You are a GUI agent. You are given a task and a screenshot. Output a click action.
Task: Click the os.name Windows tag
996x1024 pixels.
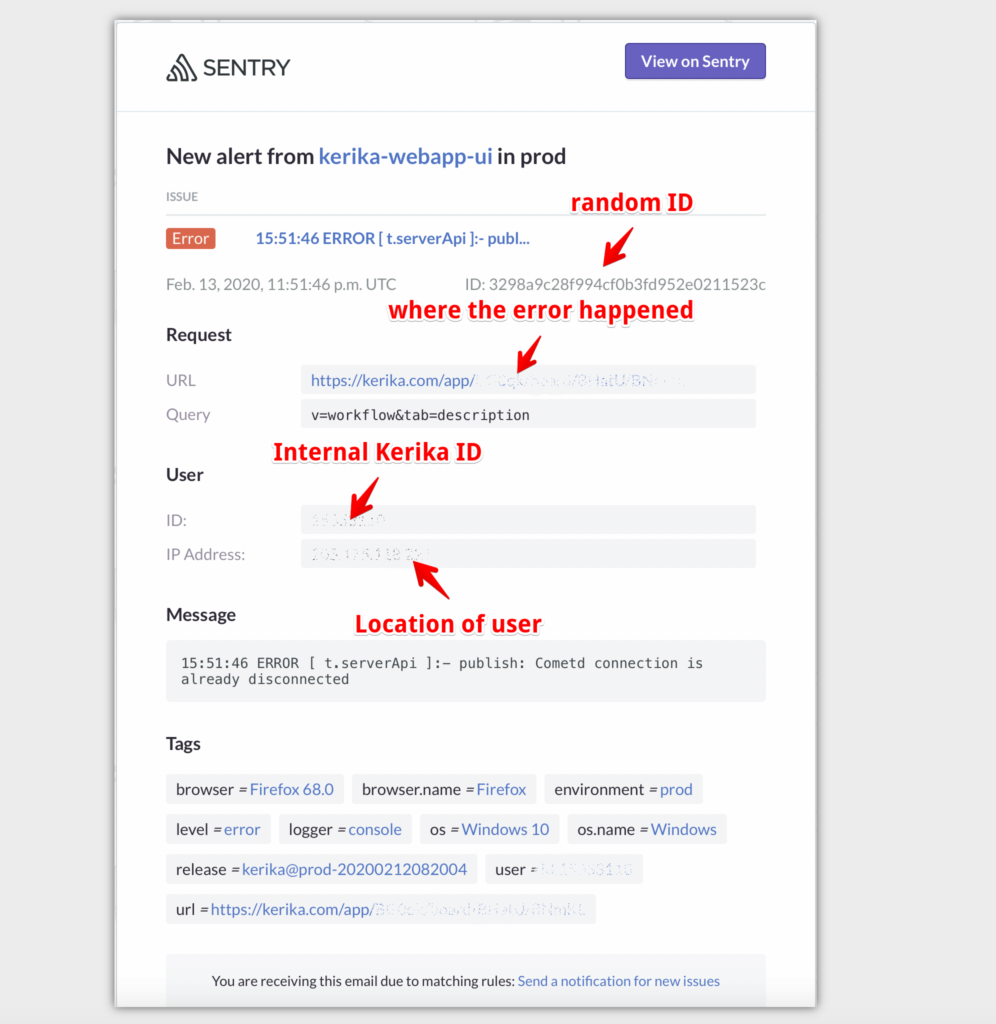(647, 829)
